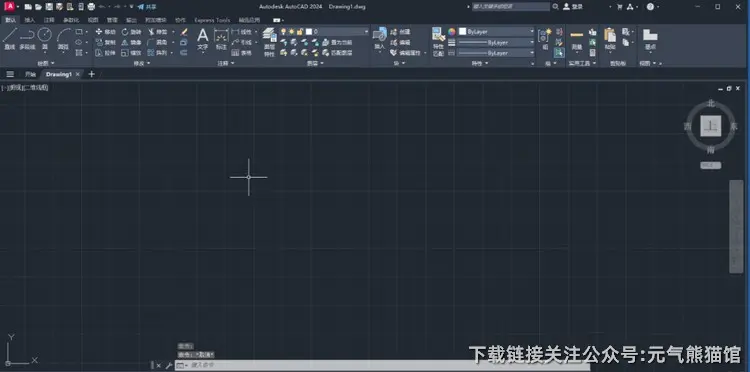
Task: Select the 文字 (Text) tool
Action: coord(203,39)
